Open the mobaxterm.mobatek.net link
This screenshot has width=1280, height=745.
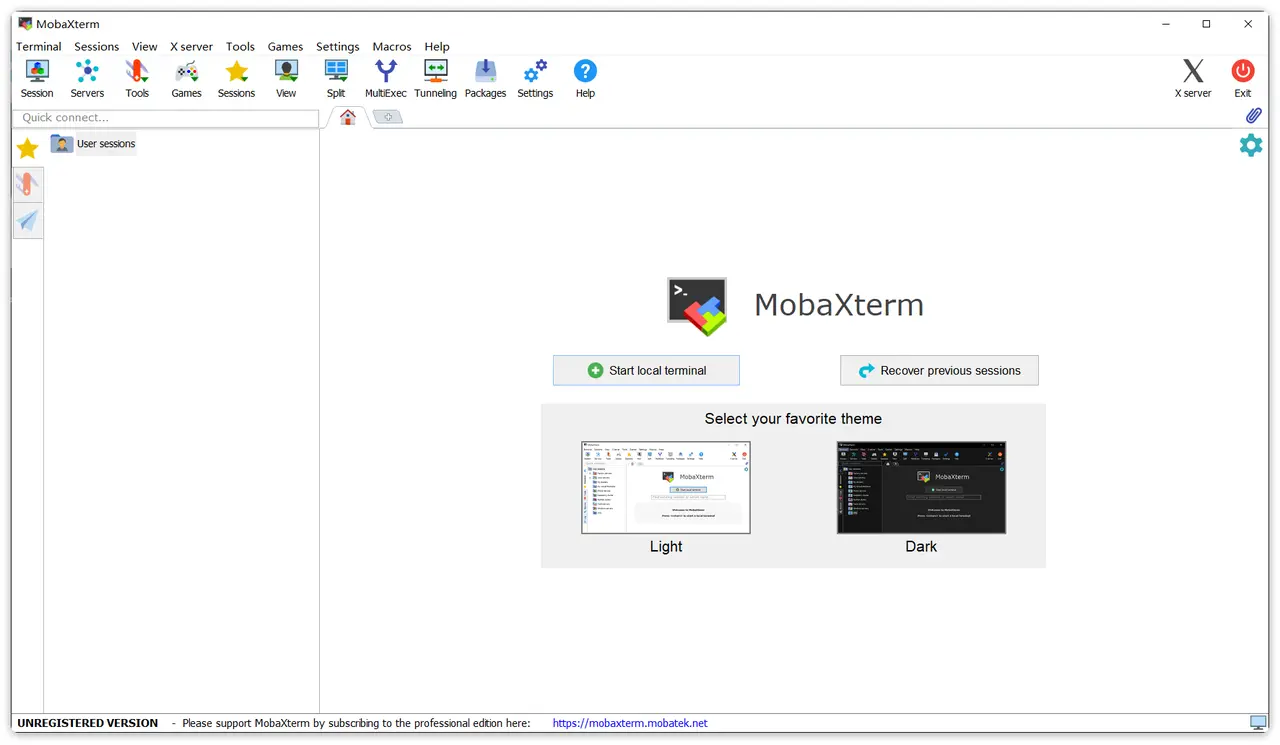pyautogui.click(x=630, y=723)
